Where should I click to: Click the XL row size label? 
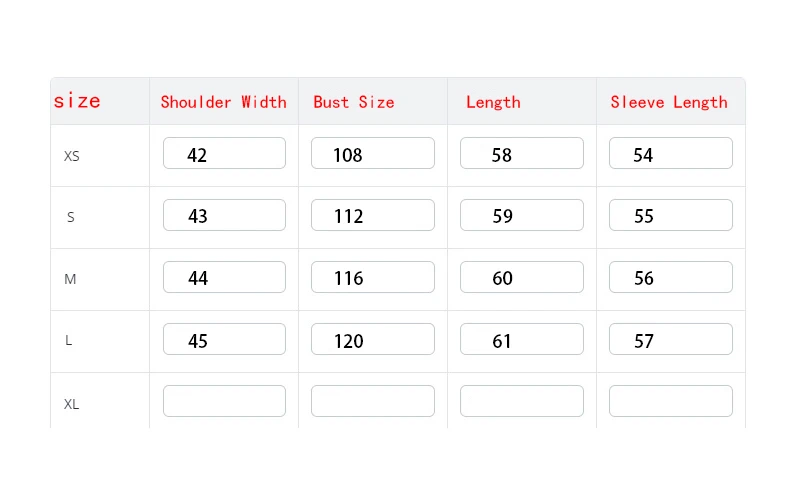(x=71, y=405)
